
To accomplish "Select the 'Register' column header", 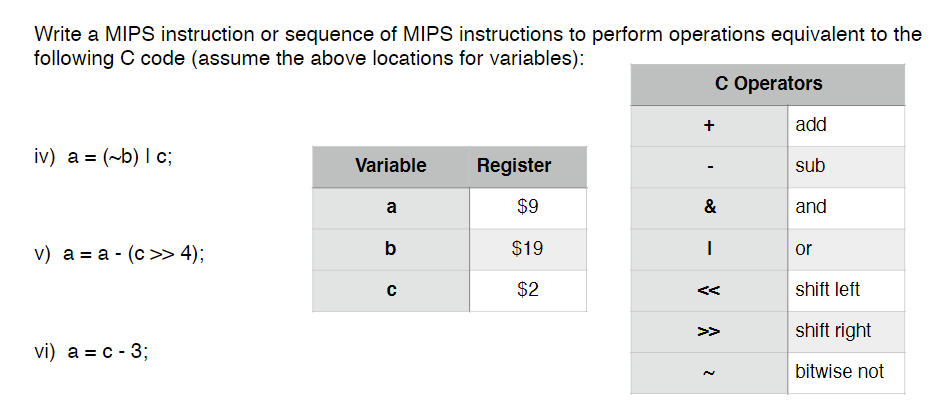I will pos(528,166).
